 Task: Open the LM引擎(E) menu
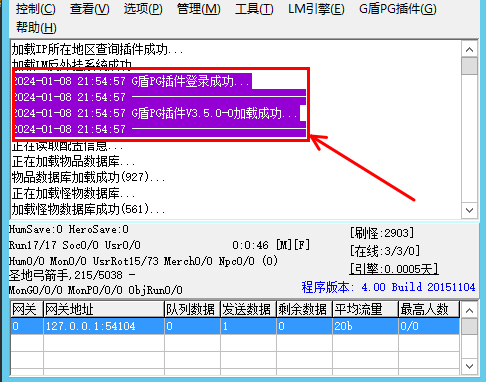pyautogui.click(x=316, y=9)
